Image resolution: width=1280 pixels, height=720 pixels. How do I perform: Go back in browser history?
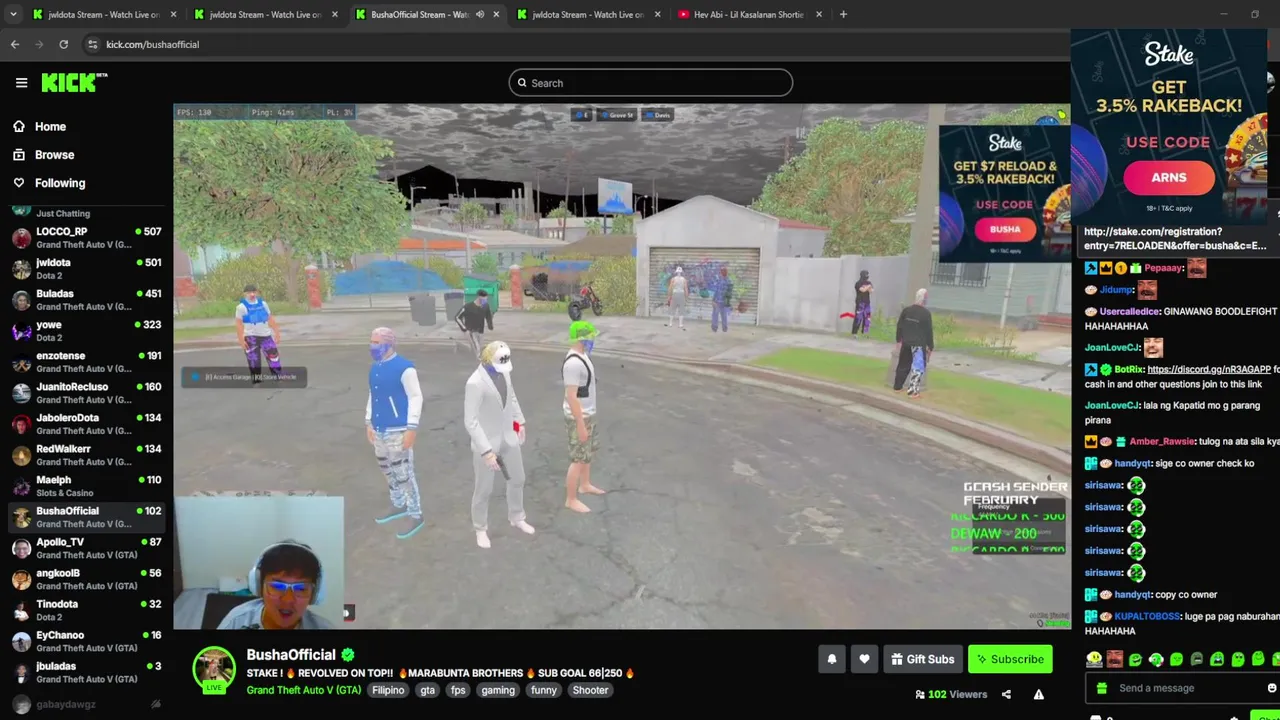click(x=15, y=44)
